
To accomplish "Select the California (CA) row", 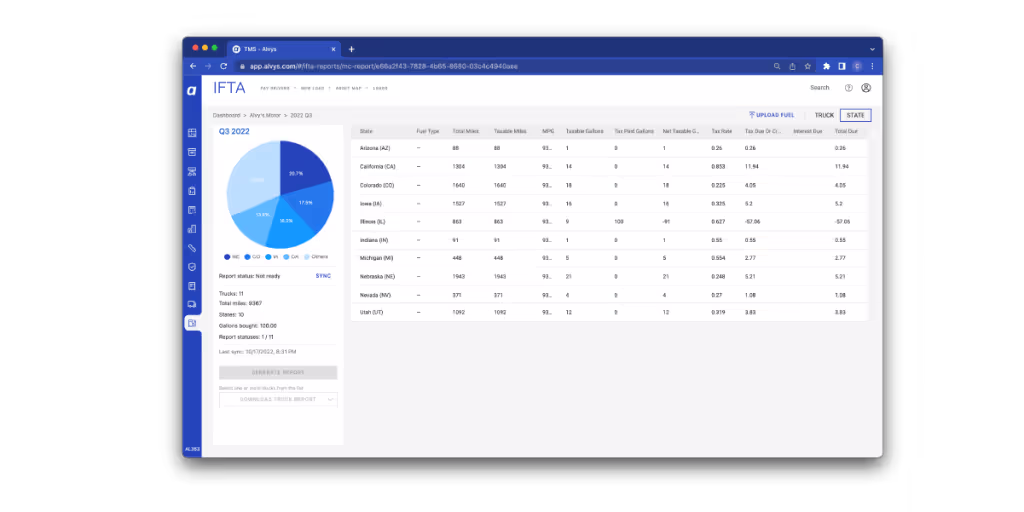I will coord(609,167).
